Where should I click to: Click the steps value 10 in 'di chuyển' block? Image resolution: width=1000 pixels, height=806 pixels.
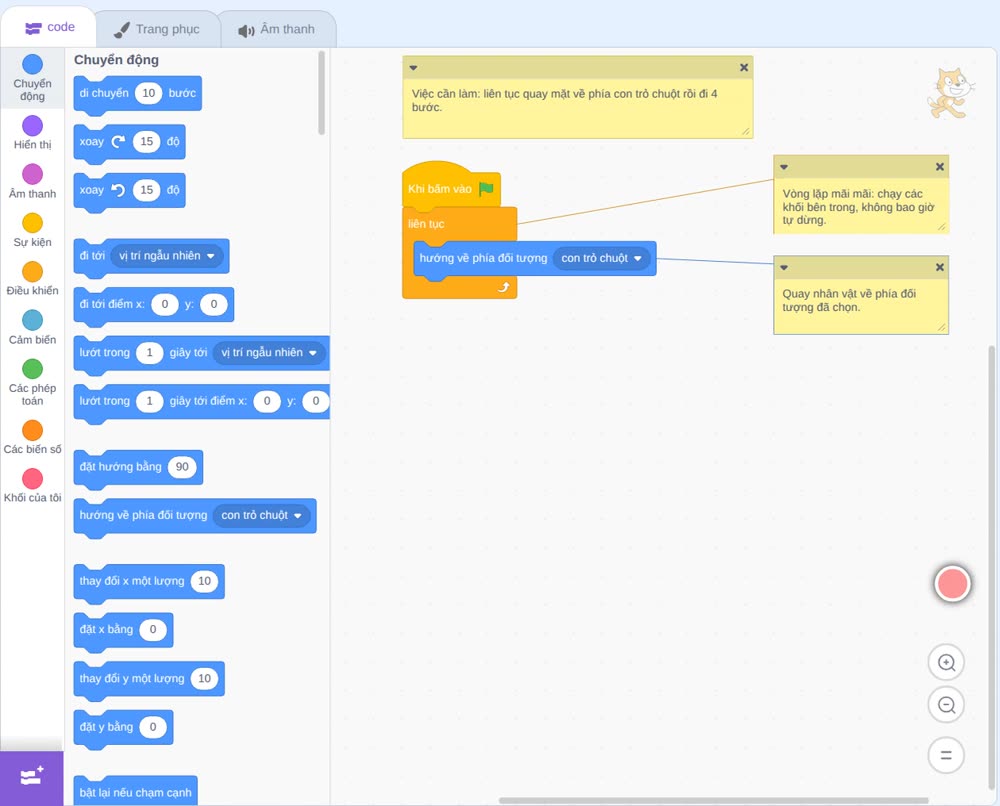tap(149, 93)
